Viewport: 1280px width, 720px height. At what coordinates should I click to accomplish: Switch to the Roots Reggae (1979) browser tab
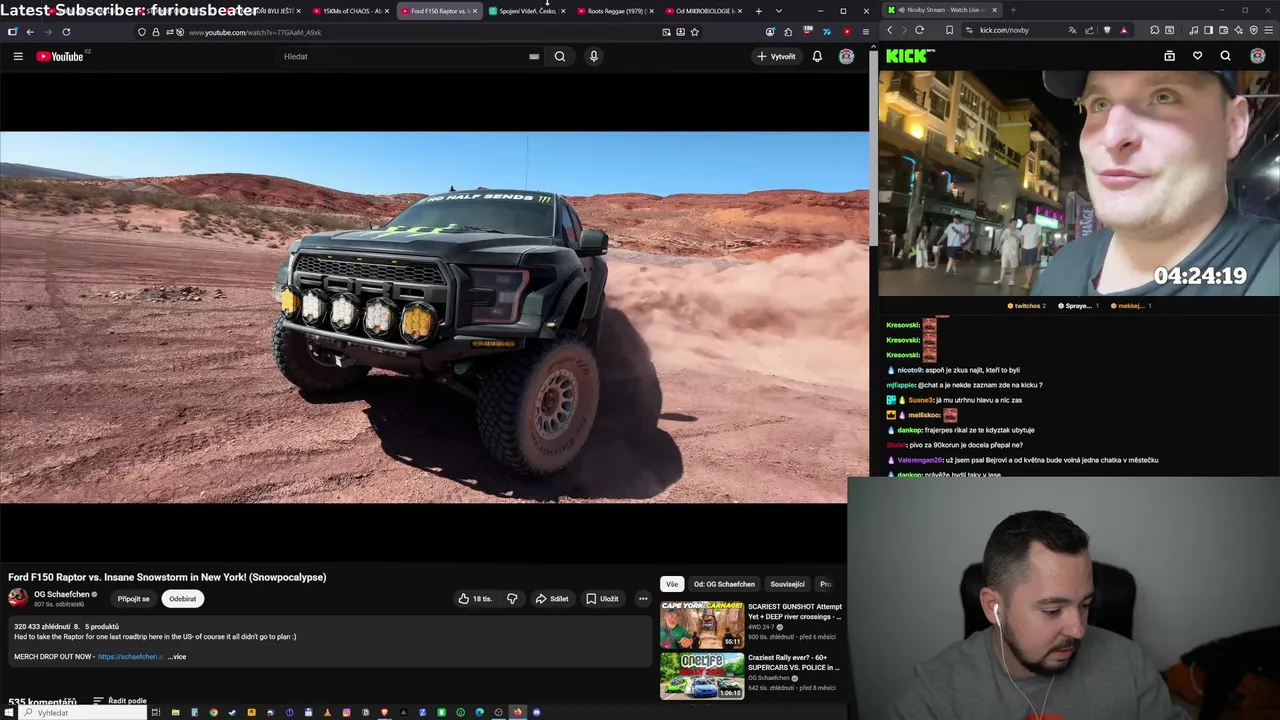pos(614,11)
